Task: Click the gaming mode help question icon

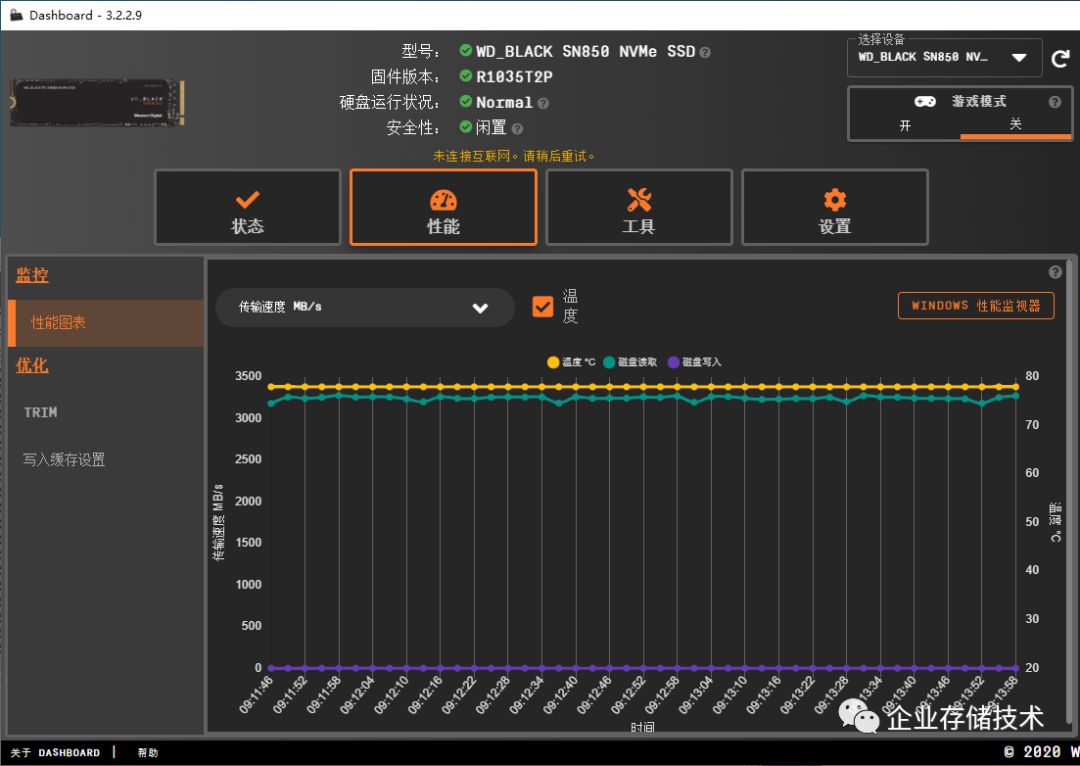Action: 1055,102
